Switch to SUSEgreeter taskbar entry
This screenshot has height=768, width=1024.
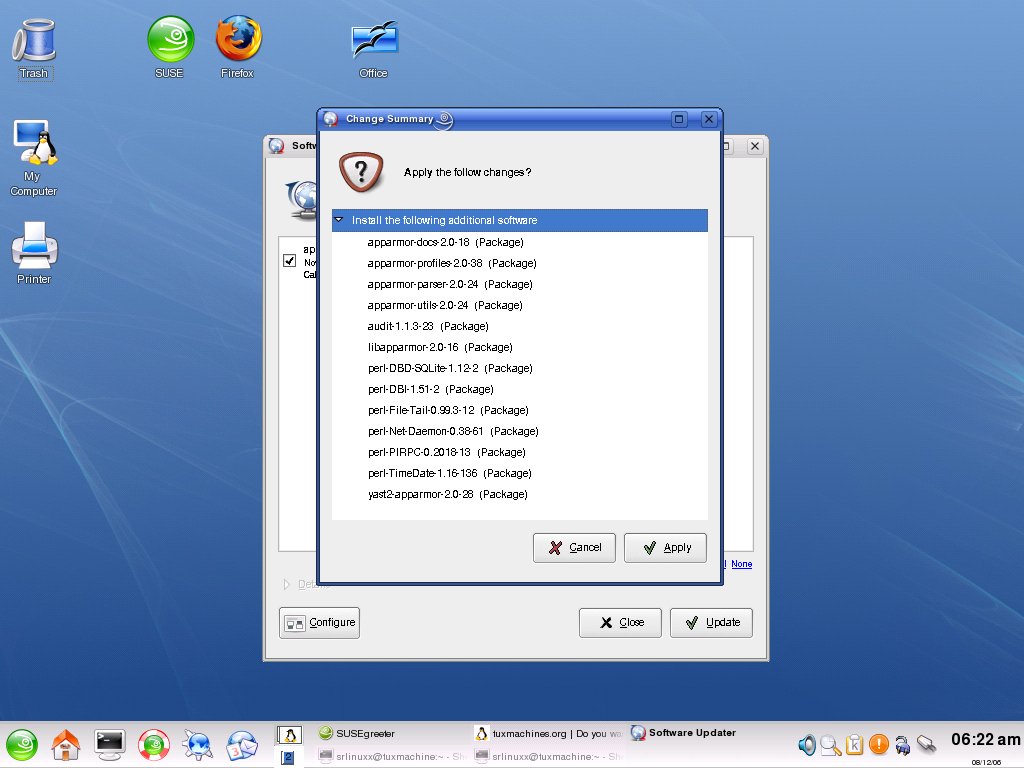(x=394, y=733)
